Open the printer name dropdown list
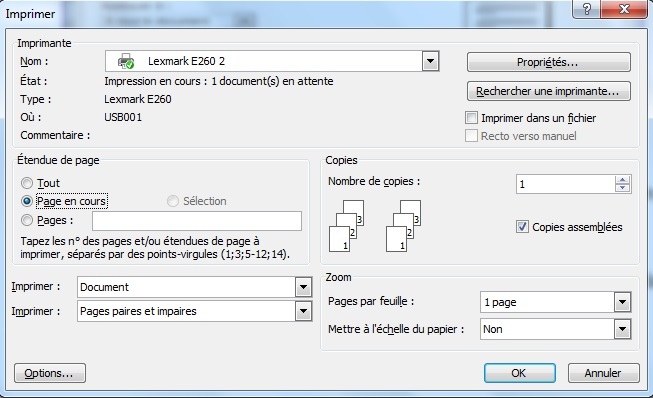This screenshot has height=398, width=653. pyautogui.click(x=430, y=61)
